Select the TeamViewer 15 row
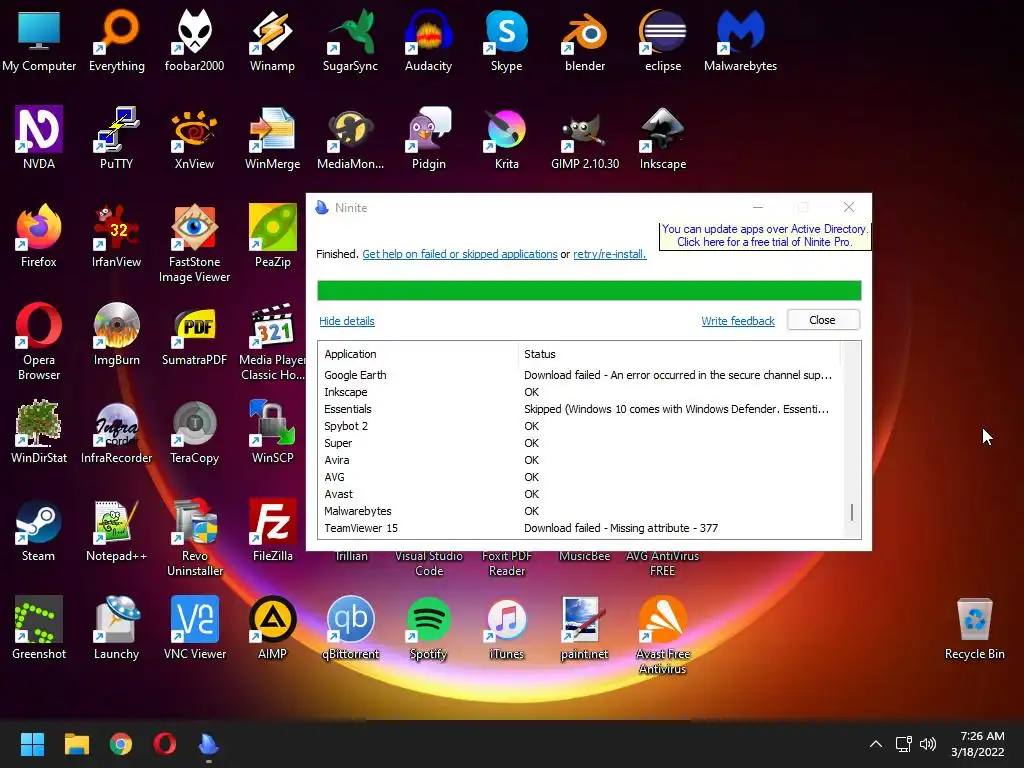The height and width of the screenshot is (768, 1024). [x=581, y=528]
